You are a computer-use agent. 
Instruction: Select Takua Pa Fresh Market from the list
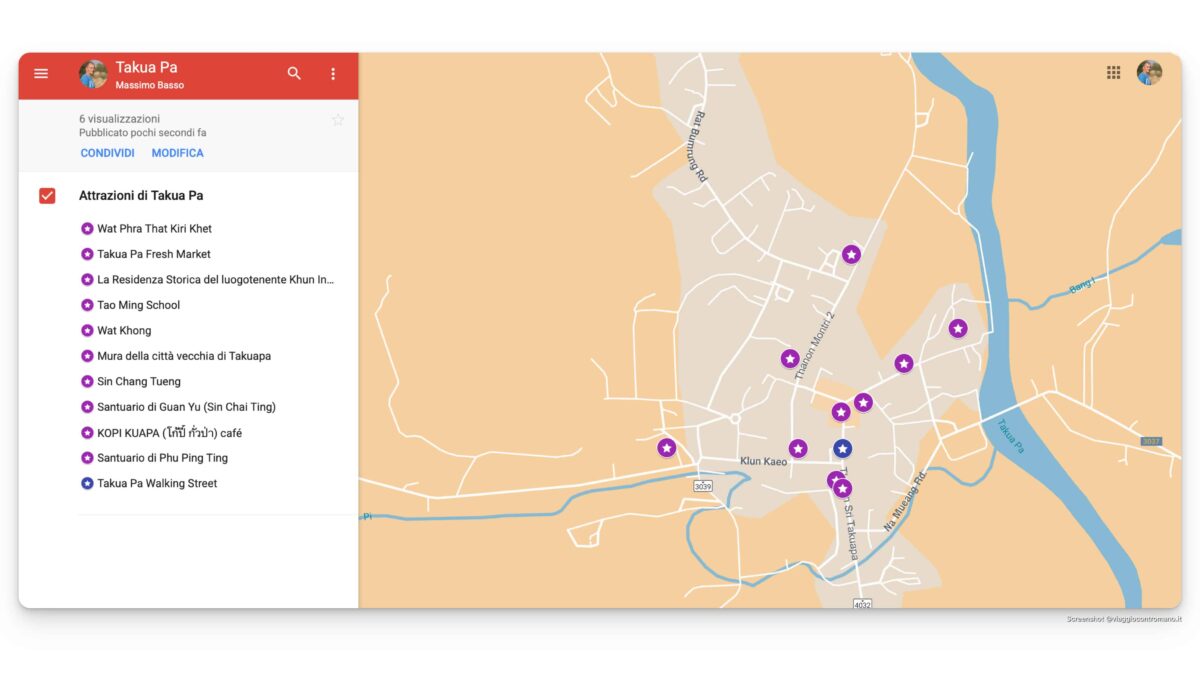click(154, 254)
